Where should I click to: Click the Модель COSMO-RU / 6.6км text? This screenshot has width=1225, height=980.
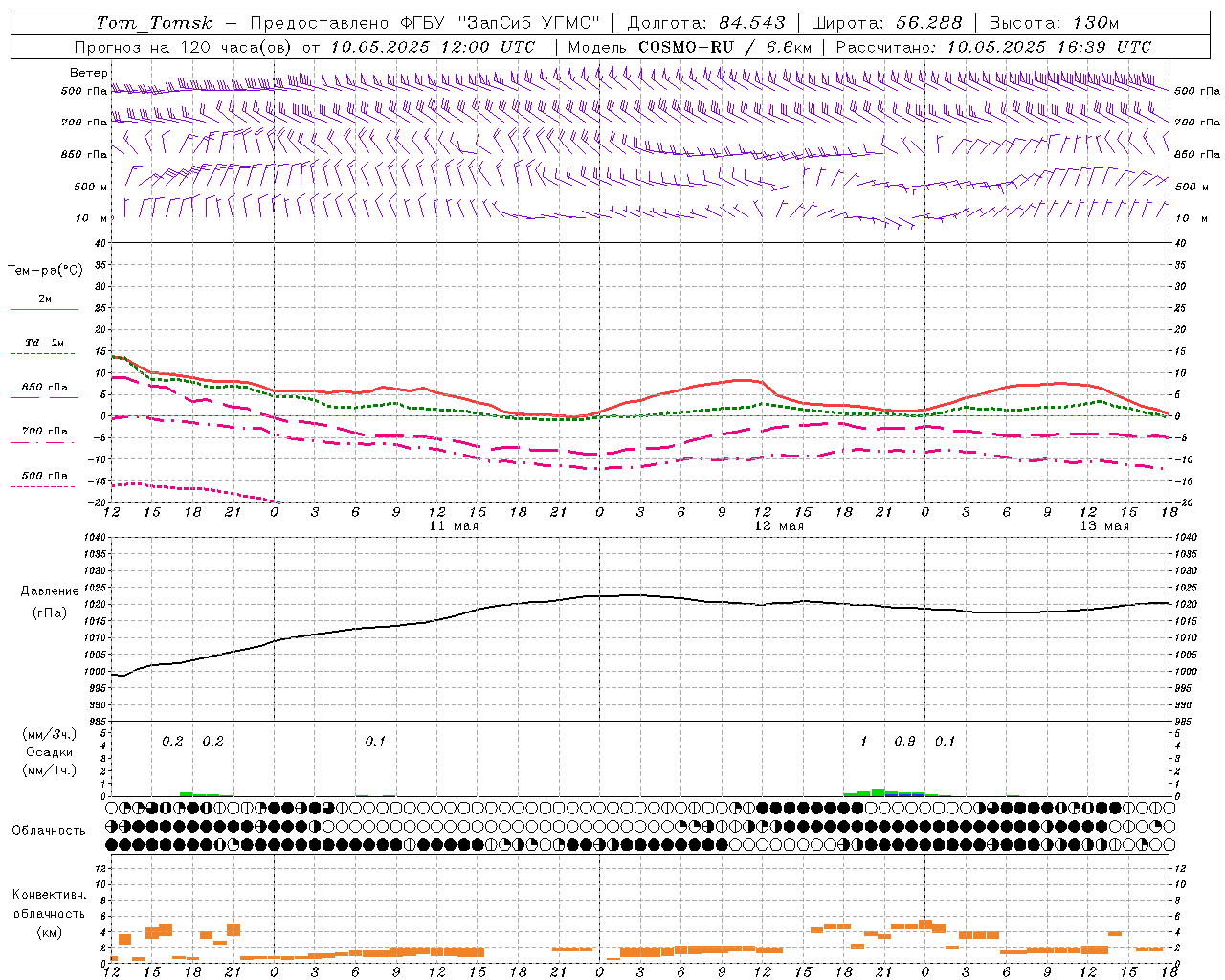pos(689,47)
